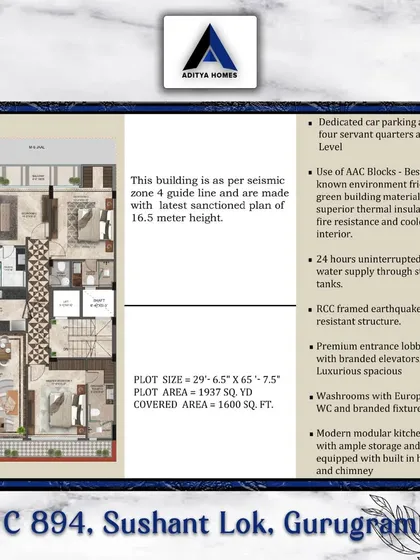
Task: Click the Aditya Homes triangle logo
Action: coord(210,47)
